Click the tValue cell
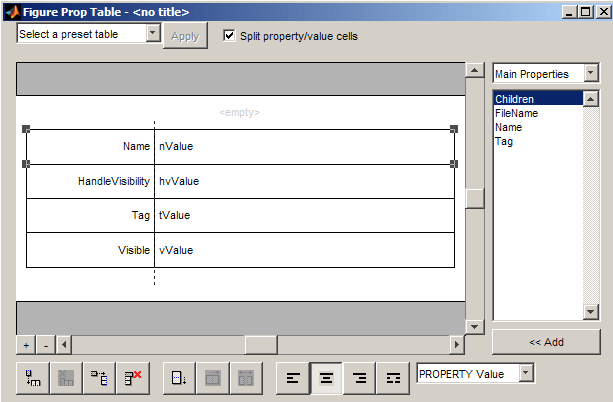 (305, 215)
